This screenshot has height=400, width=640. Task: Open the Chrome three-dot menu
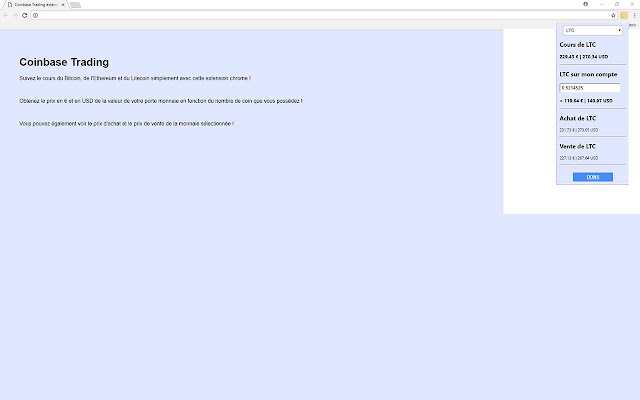pos(634,15)
